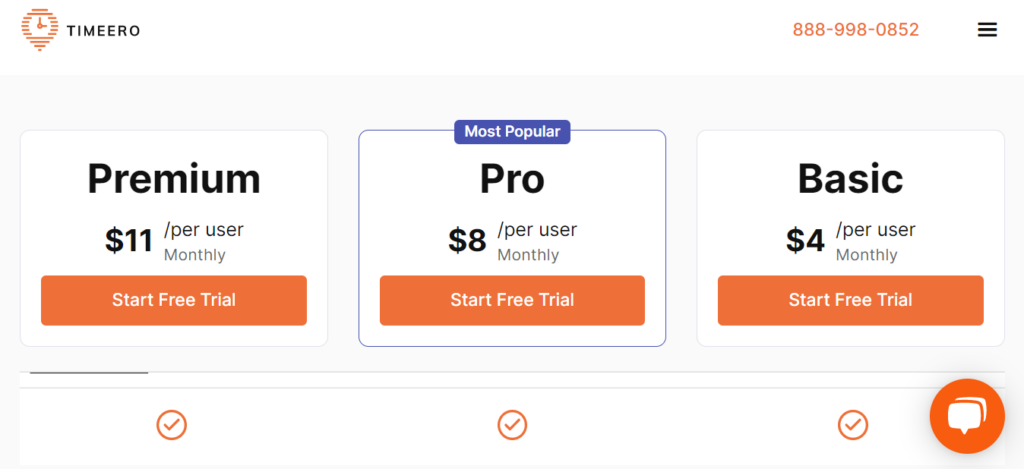Viewport: 1024px width, 469px height.
Task: Click the Basic plan heading
Action: pyautogui.click(x=850, y=179)
